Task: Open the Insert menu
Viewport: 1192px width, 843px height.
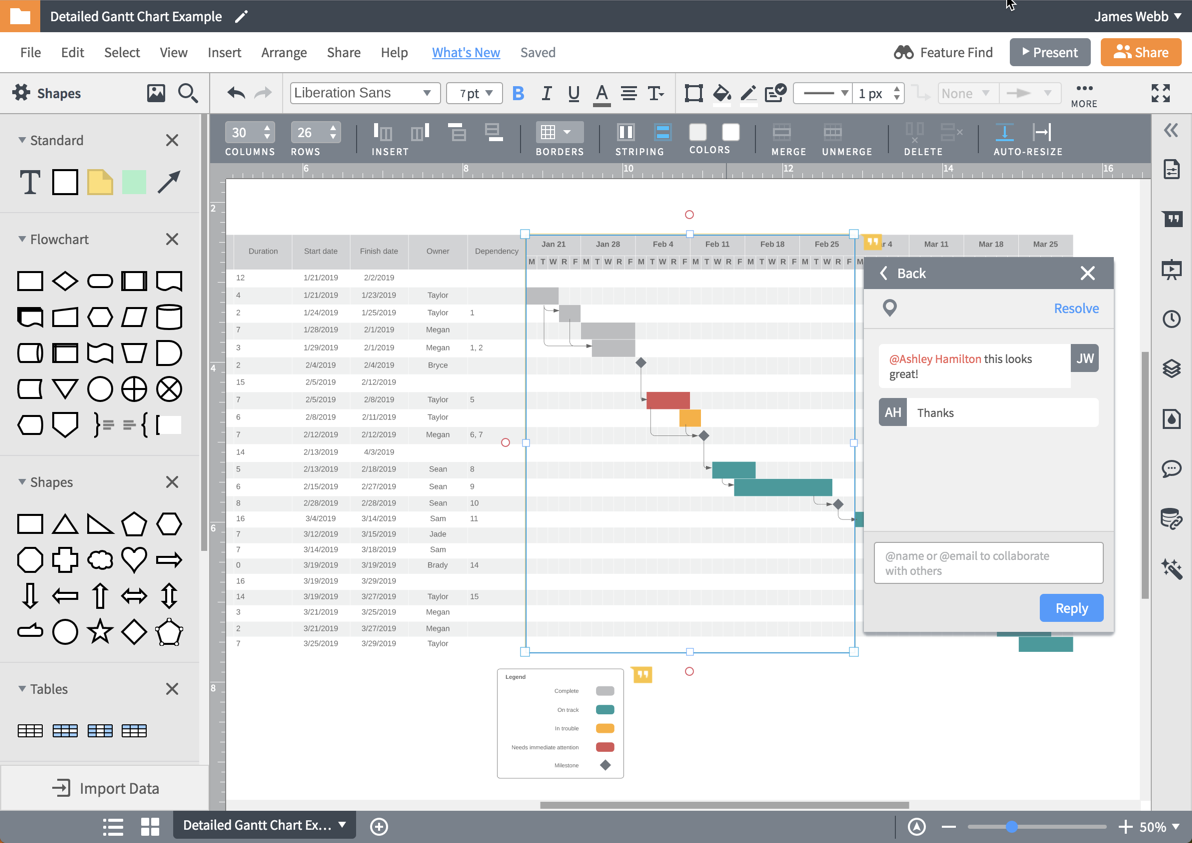Action: 224,52
